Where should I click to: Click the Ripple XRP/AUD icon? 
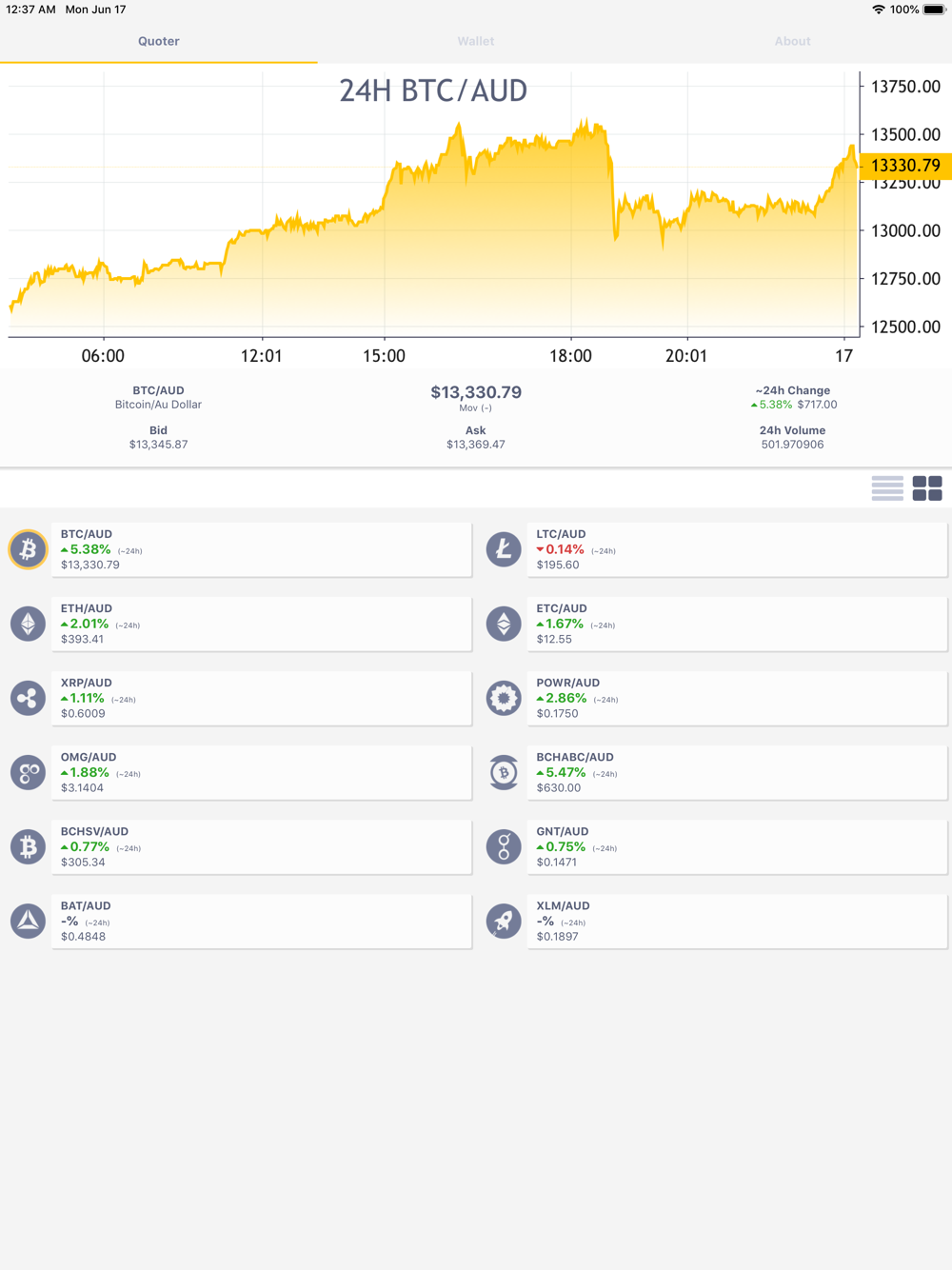click(28, 698)
